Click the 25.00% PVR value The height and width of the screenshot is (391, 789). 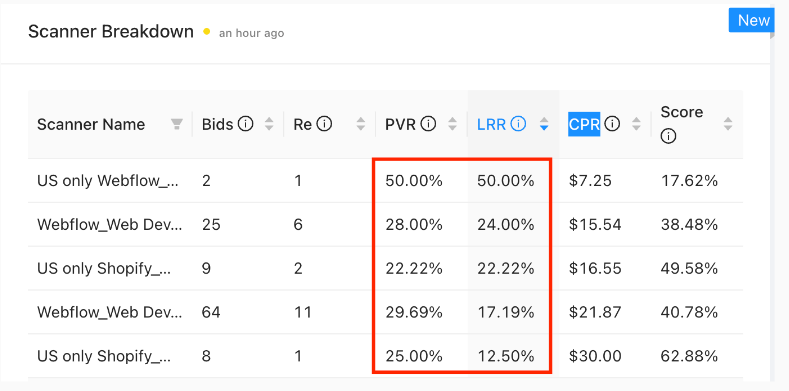[x=414, y=356]
